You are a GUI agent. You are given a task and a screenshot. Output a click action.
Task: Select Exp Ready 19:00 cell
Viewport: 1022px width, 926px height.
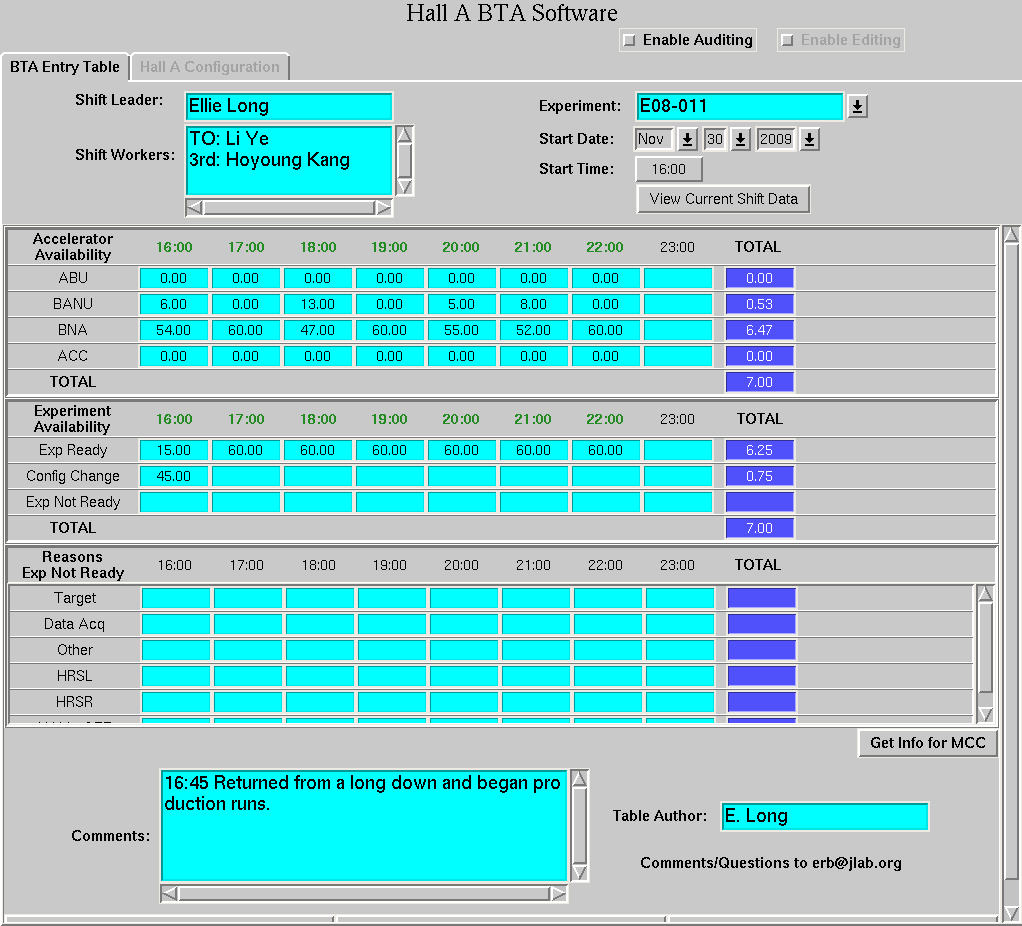pyautogui.click(x=389, y=450)
